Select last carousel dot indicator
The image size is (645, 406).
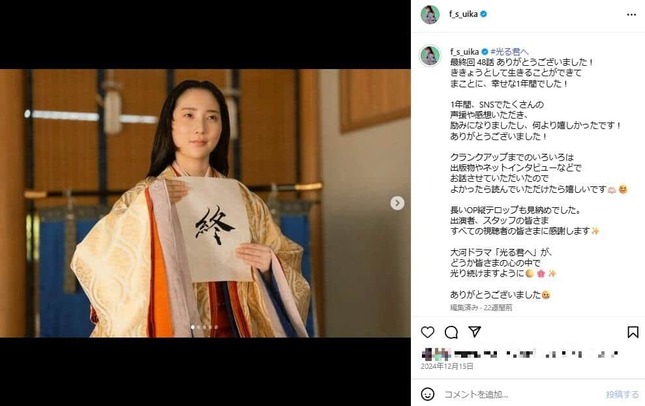coord(216,327)
